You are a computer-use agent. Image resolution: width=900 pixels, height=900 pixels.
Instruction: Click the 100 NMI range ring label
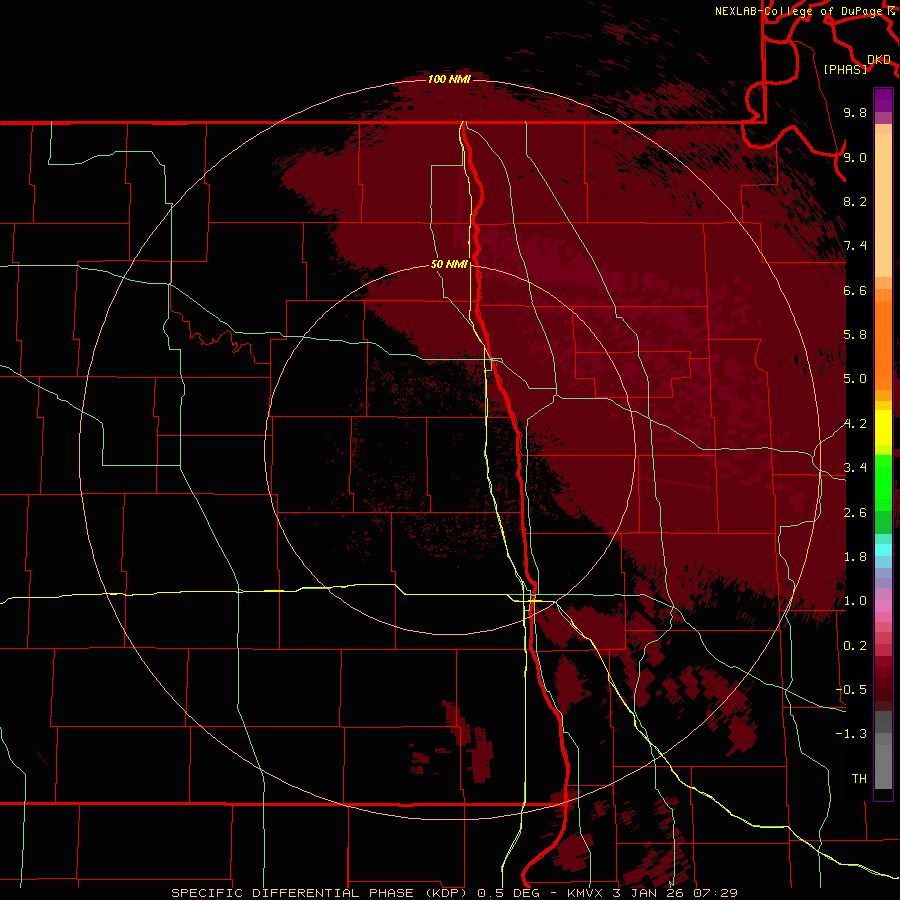coord(449,79)
